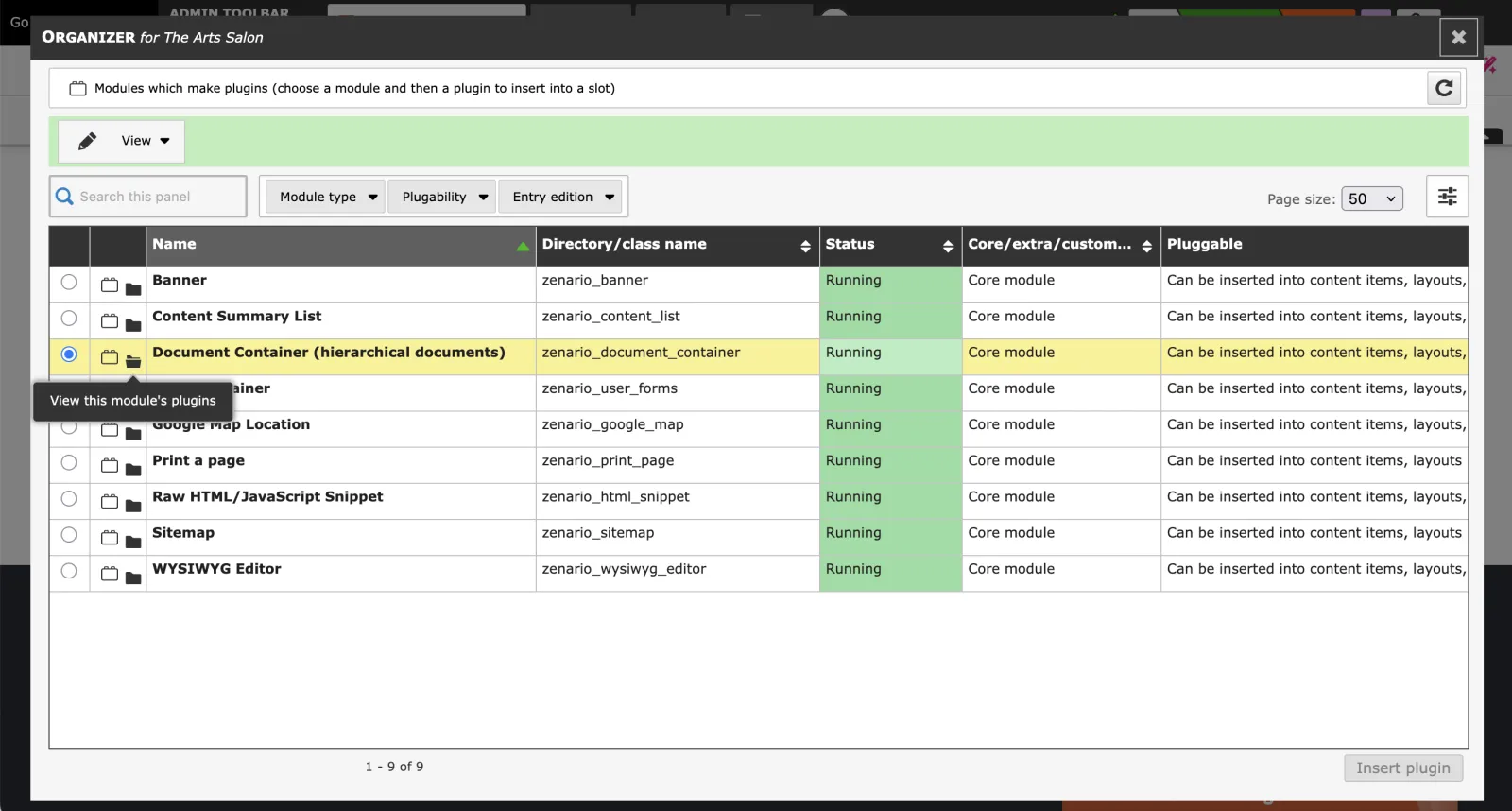This screenshot has height=811, width=1512.
Task: Click the Content Summary List name
Action: [237, 316]
